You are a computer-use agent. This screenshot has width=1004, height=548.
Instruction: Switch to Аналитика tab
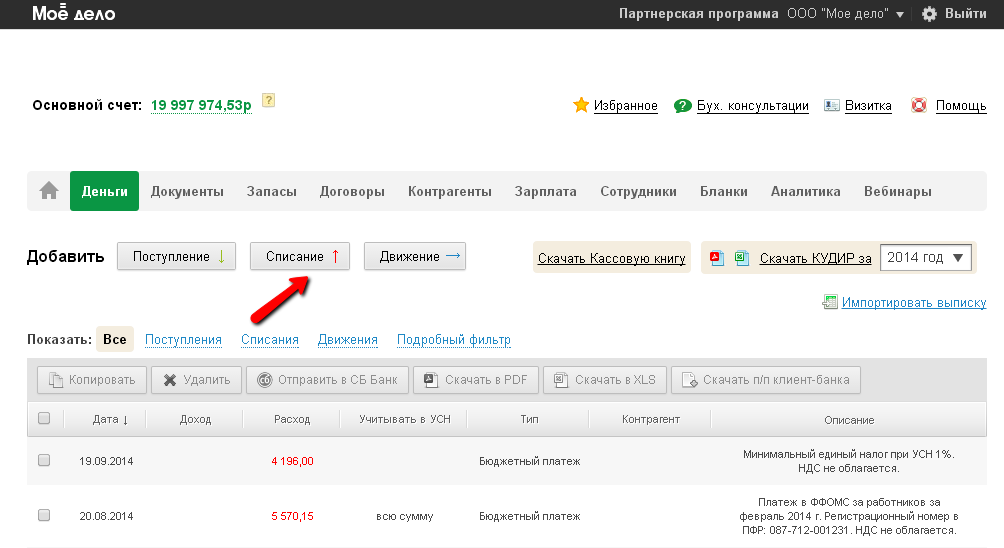coord(806,191)
